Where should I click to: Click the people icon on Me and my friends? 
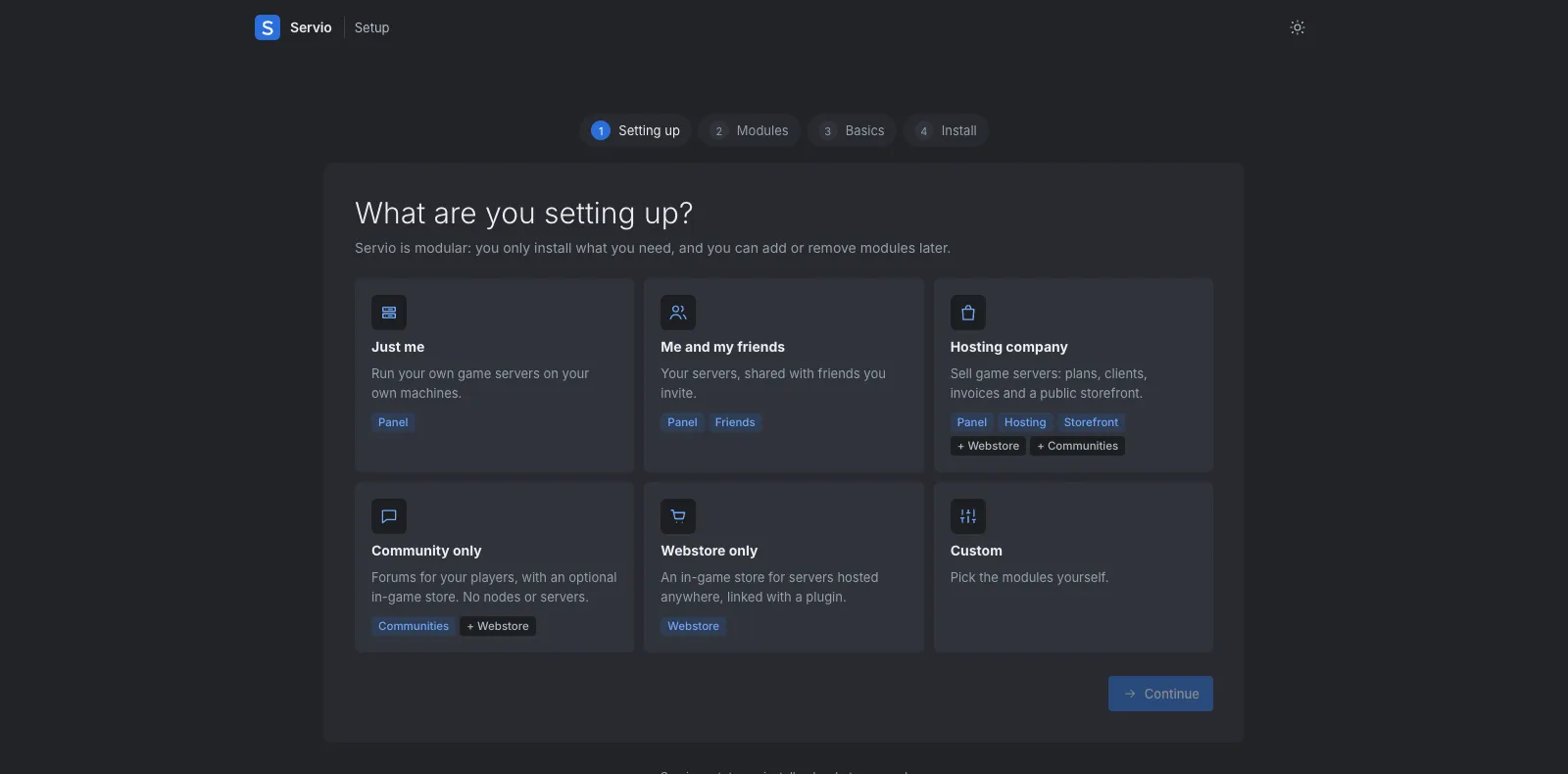pyautogui.click(x=678, y=313)
